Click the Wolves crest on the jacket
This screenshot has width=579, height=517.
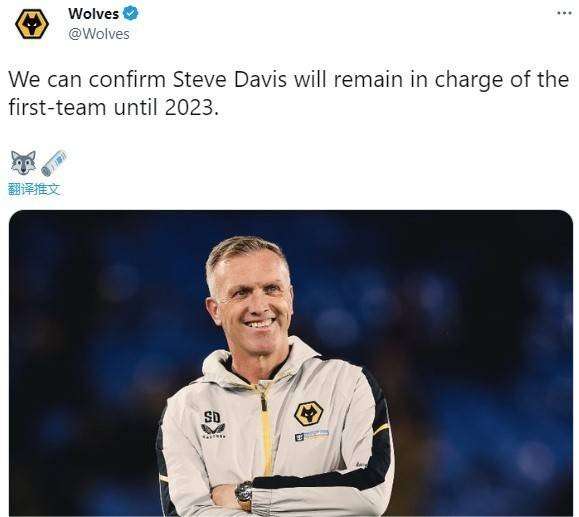(x=309, y=414)
